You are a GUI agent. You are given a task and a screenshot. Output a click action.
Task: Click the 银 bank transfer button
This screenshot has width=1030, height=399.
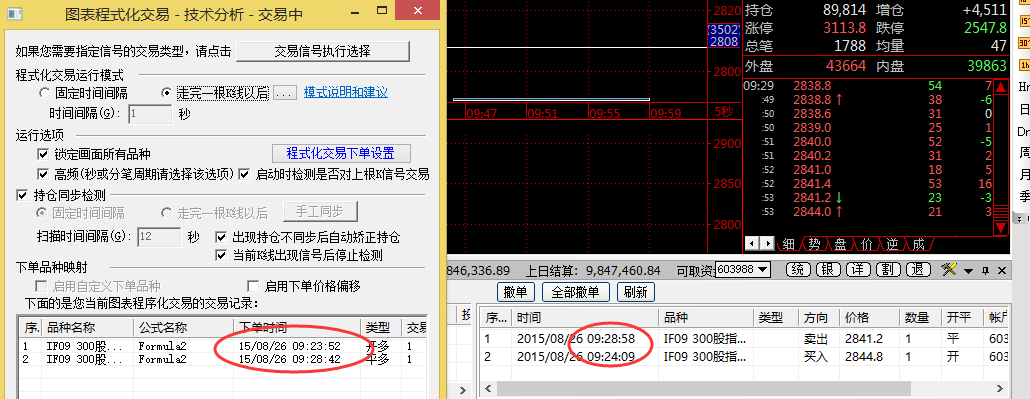828,270
